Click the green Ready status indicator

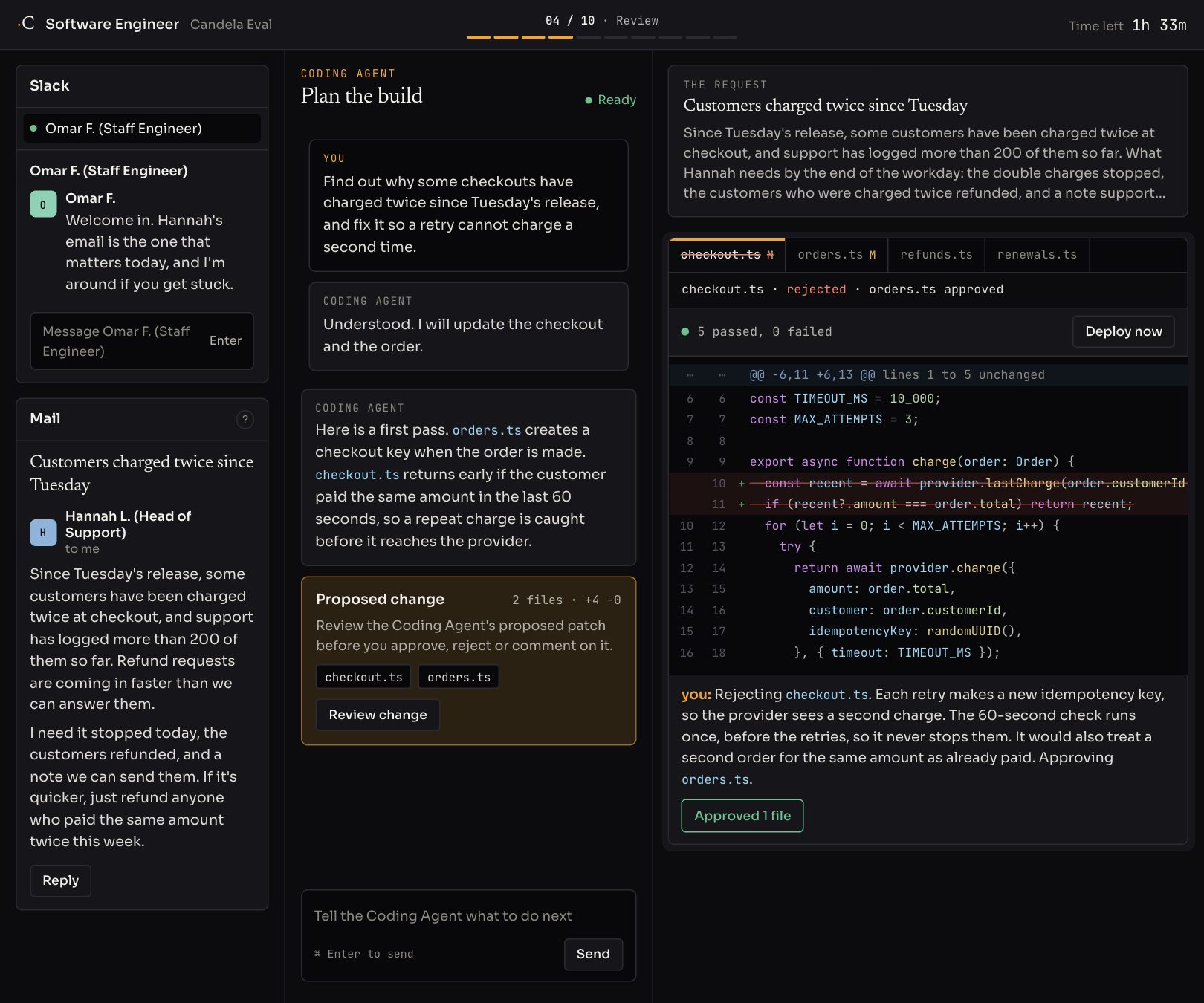tap(610, 100)
